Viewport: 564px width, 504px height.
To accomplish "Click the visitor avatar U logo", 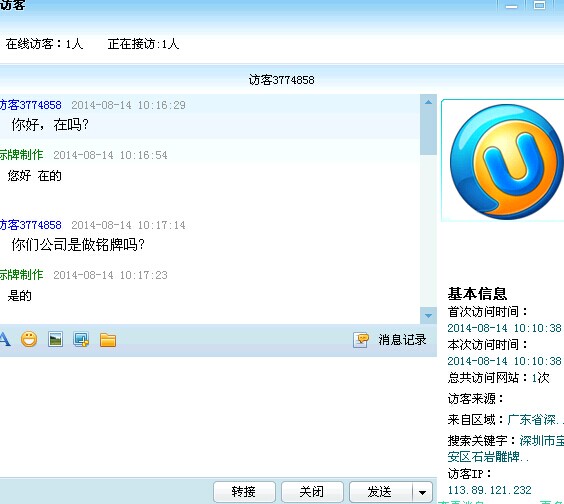I will point(506,161).
